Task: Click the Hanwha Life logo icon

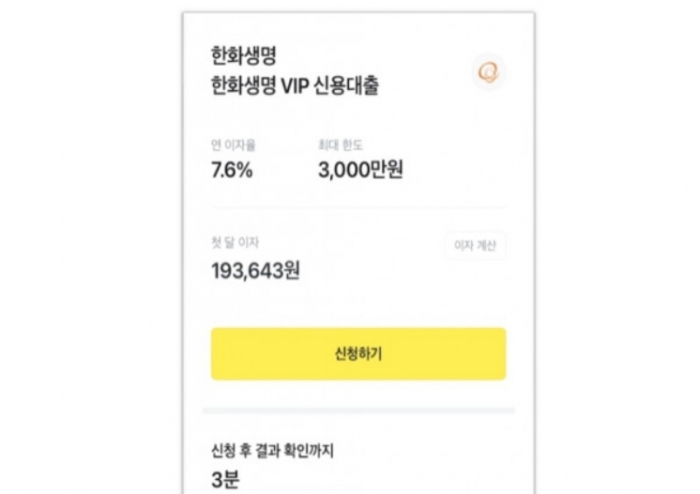Action: 489,72
